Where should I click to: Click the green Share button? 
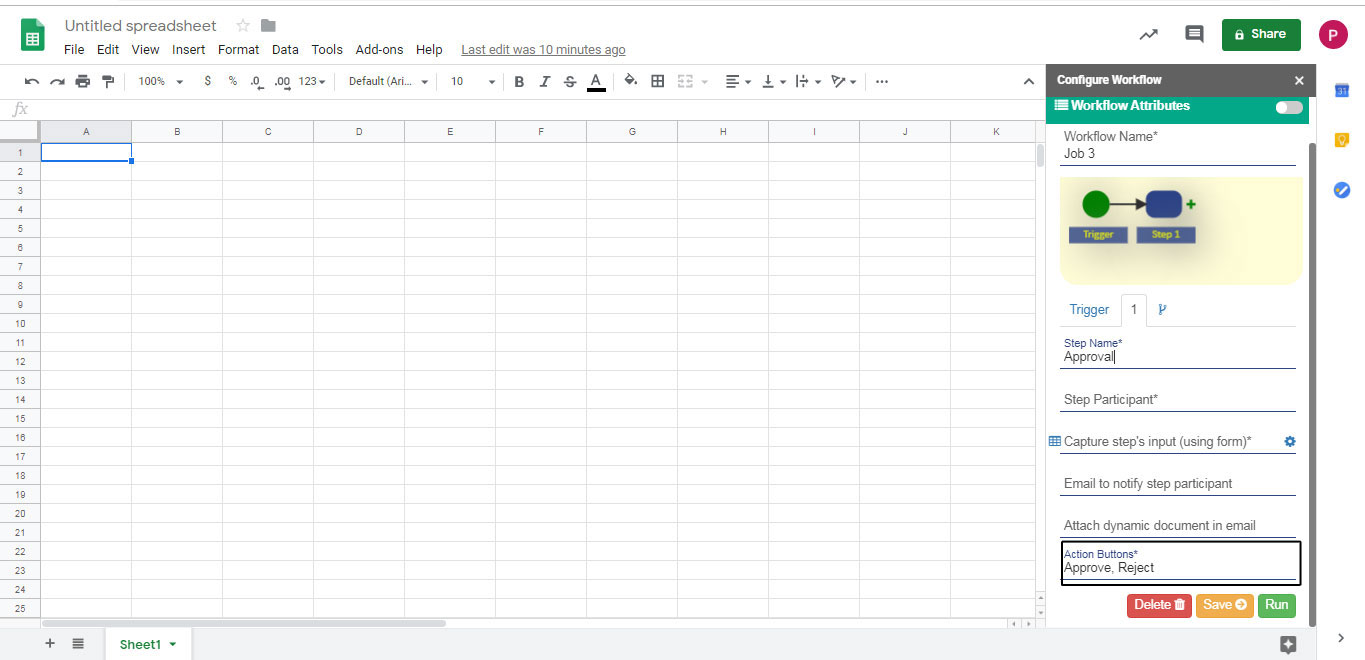[1261, 34]
